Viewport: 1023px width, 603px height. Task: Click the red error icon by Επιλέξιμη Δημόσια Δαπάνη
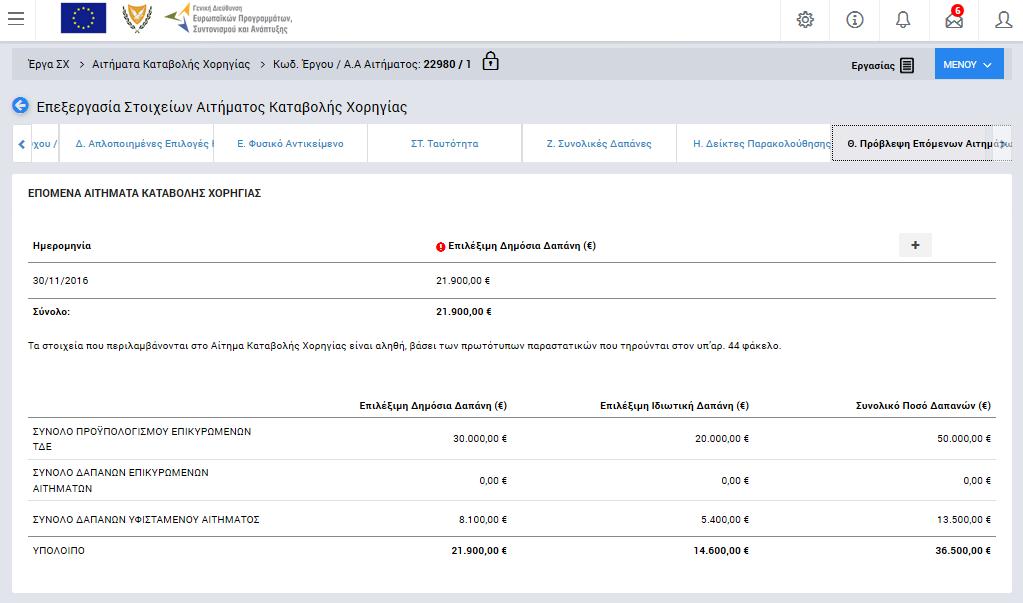(x=440, y=247)
